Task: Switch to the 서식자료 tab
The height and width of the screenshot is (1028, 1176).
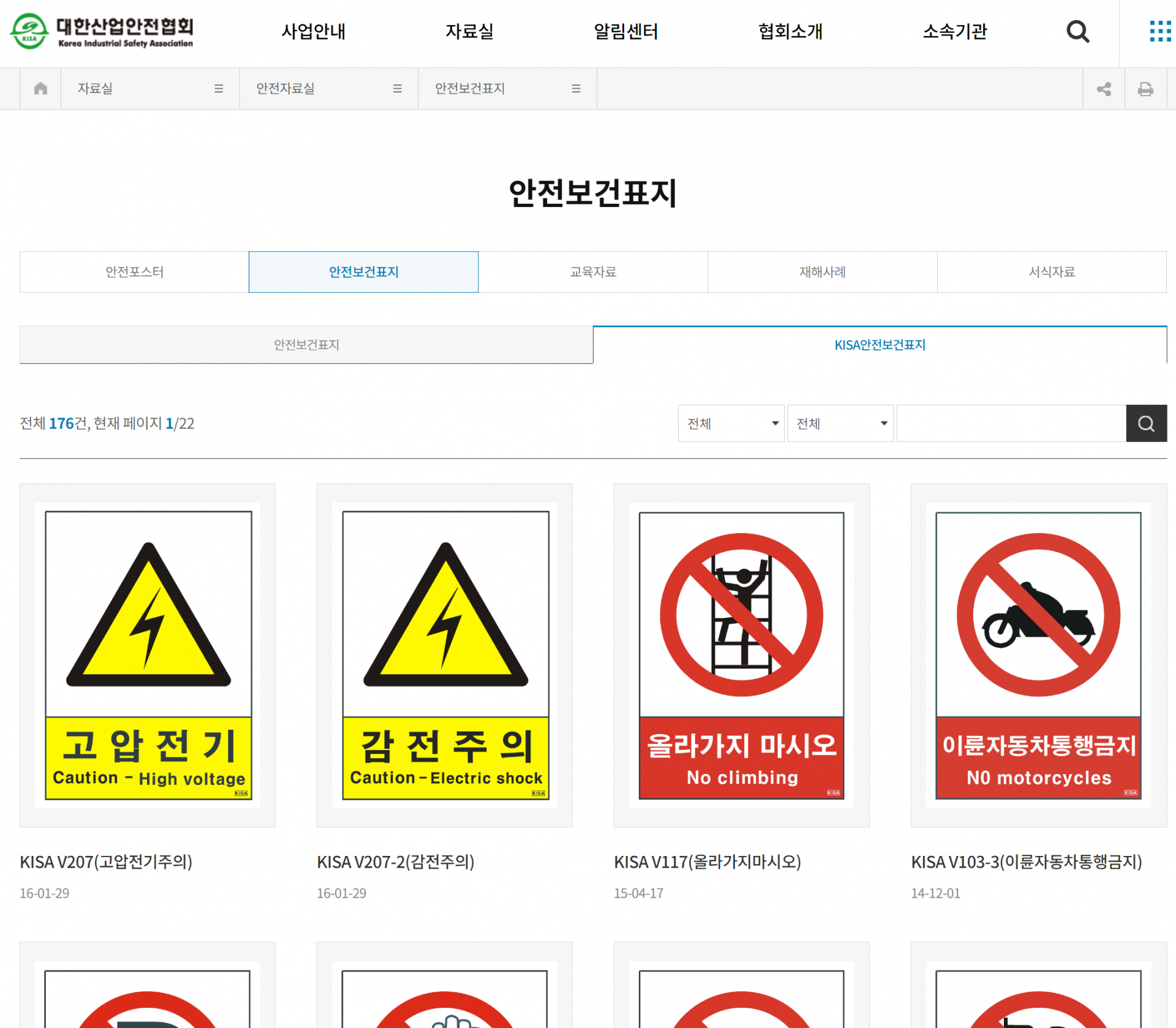Action: [x=1052, y=272]
